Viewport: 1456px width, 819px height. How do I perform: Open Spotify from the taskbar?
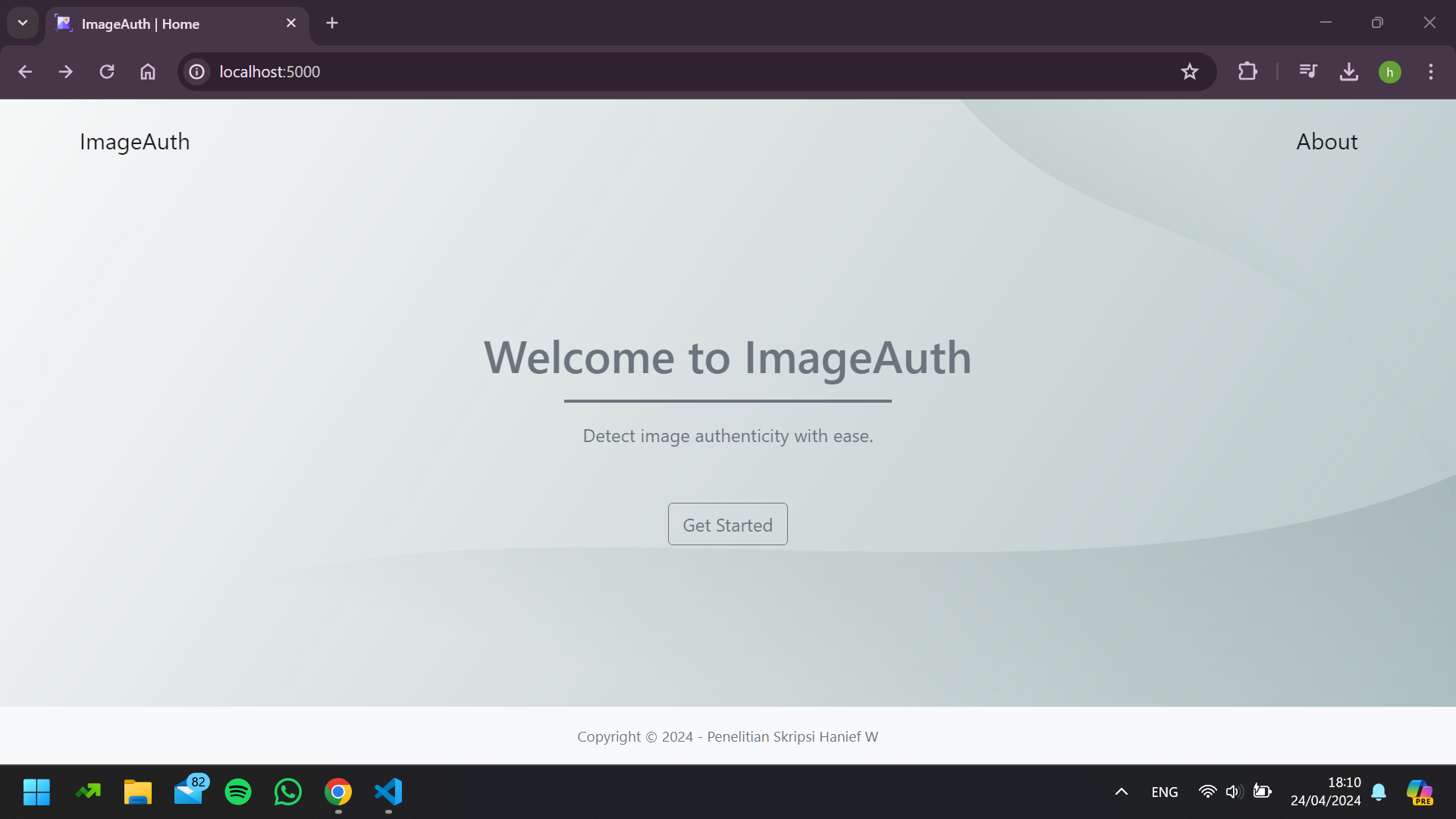point(238,792)
